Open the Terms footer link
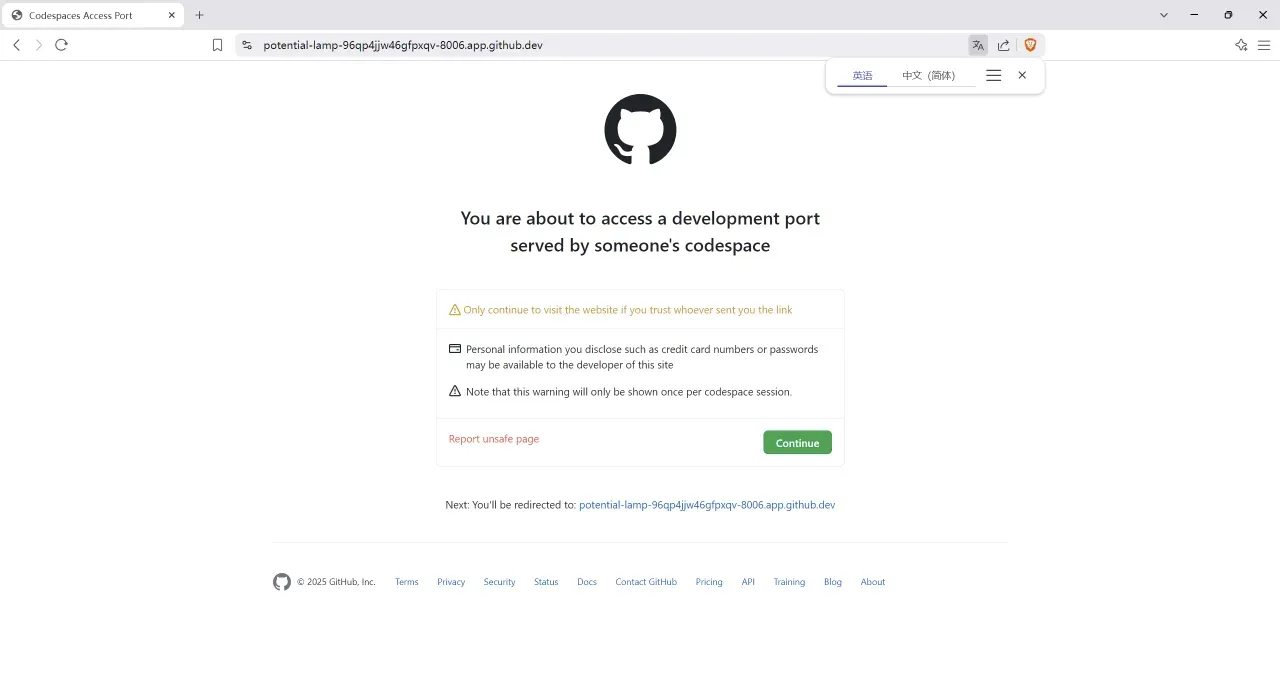Viewport: 1280px width, 684px height. (407, 582)
